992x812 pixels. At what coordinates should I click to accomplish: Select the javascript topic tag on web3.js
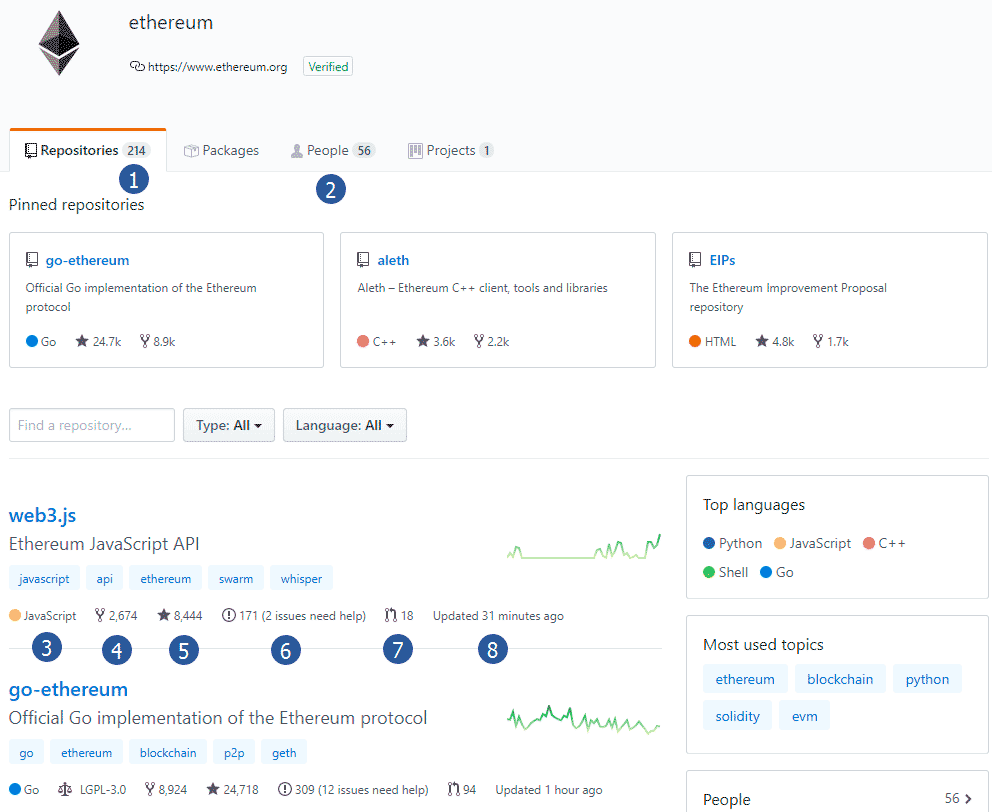click(x=44, y=578)
